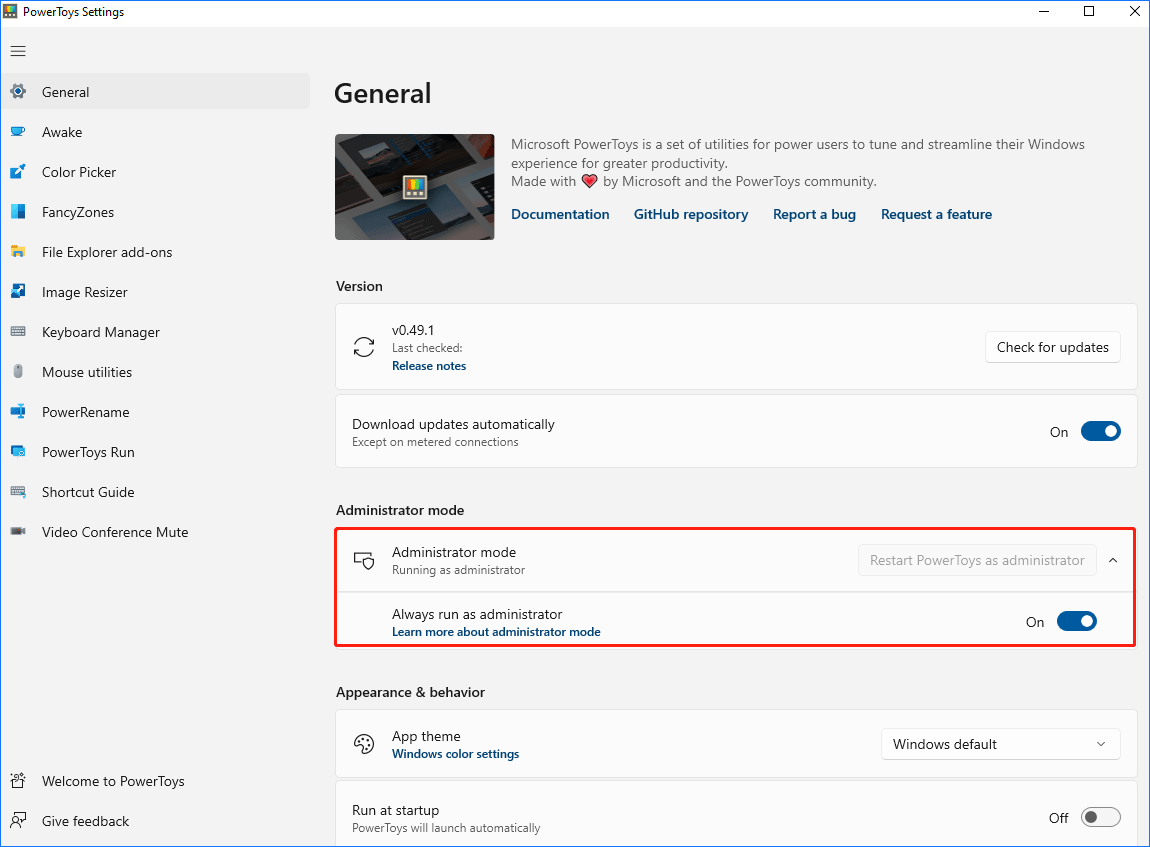Click the Awake utility icon
This screenshot has width=1150, height=847.
(x=19, y=131)
